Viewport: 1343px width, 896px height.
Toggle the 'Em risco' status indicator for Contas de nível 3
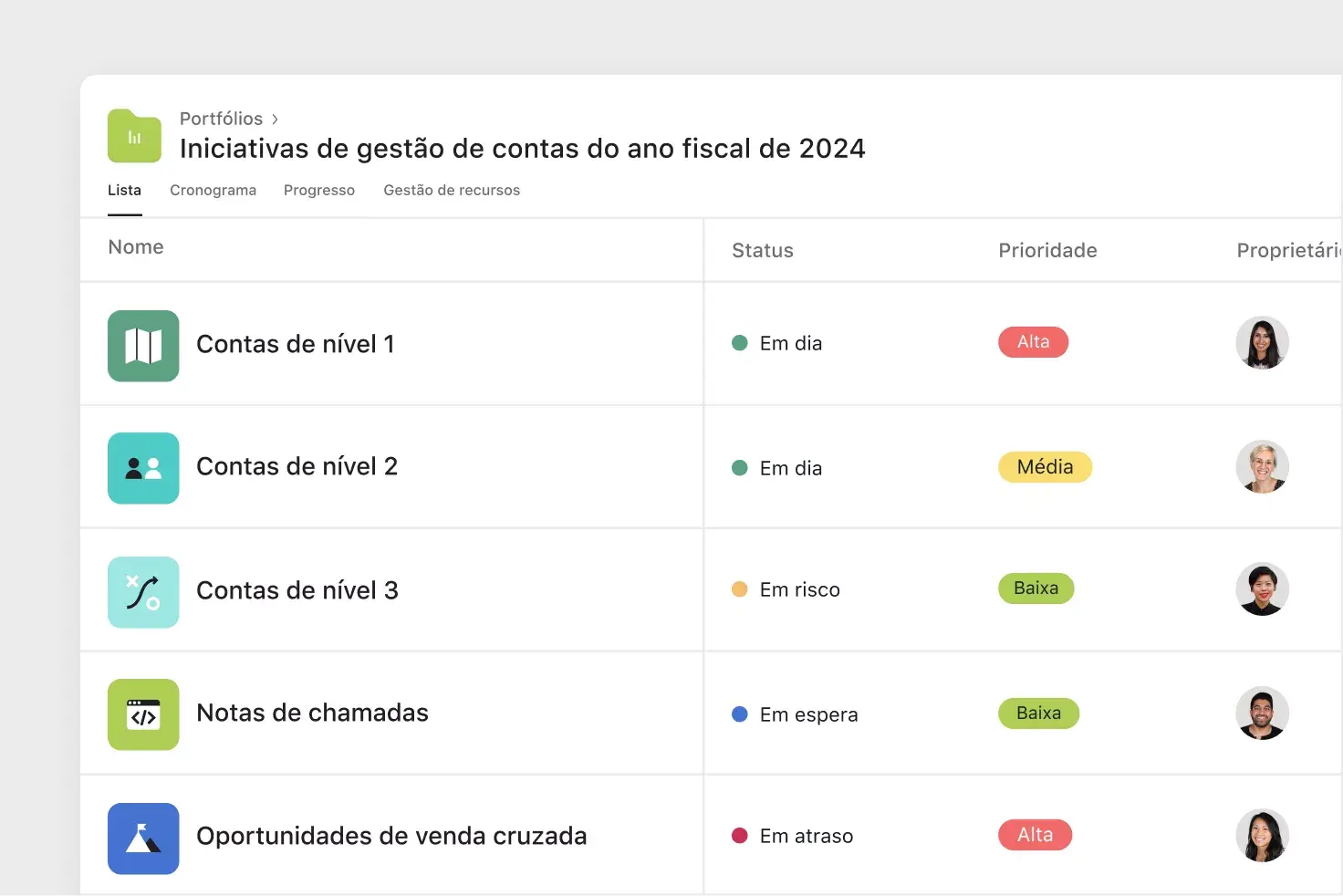740,589
